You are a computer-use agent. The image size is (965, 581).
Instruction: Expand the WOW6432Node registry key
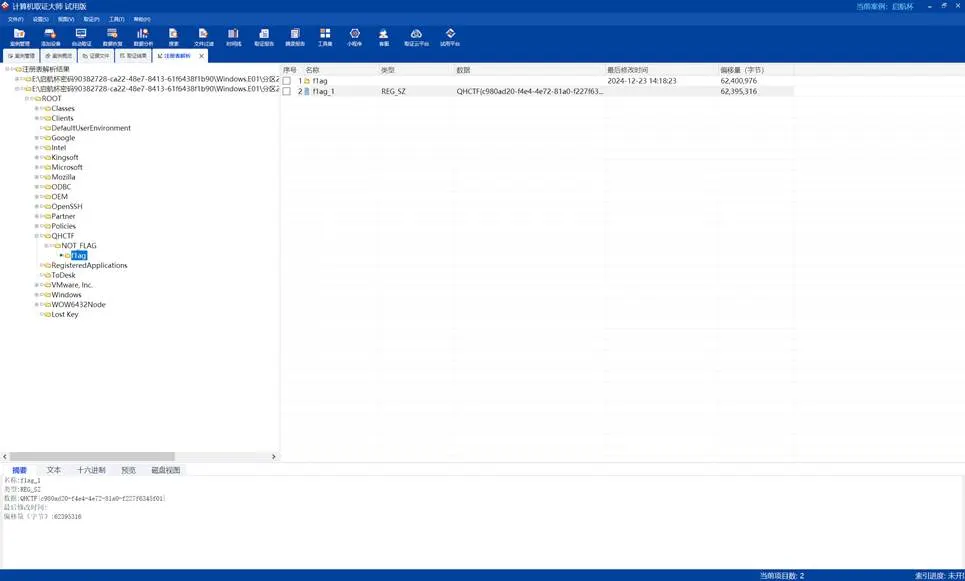coord(36,305)
